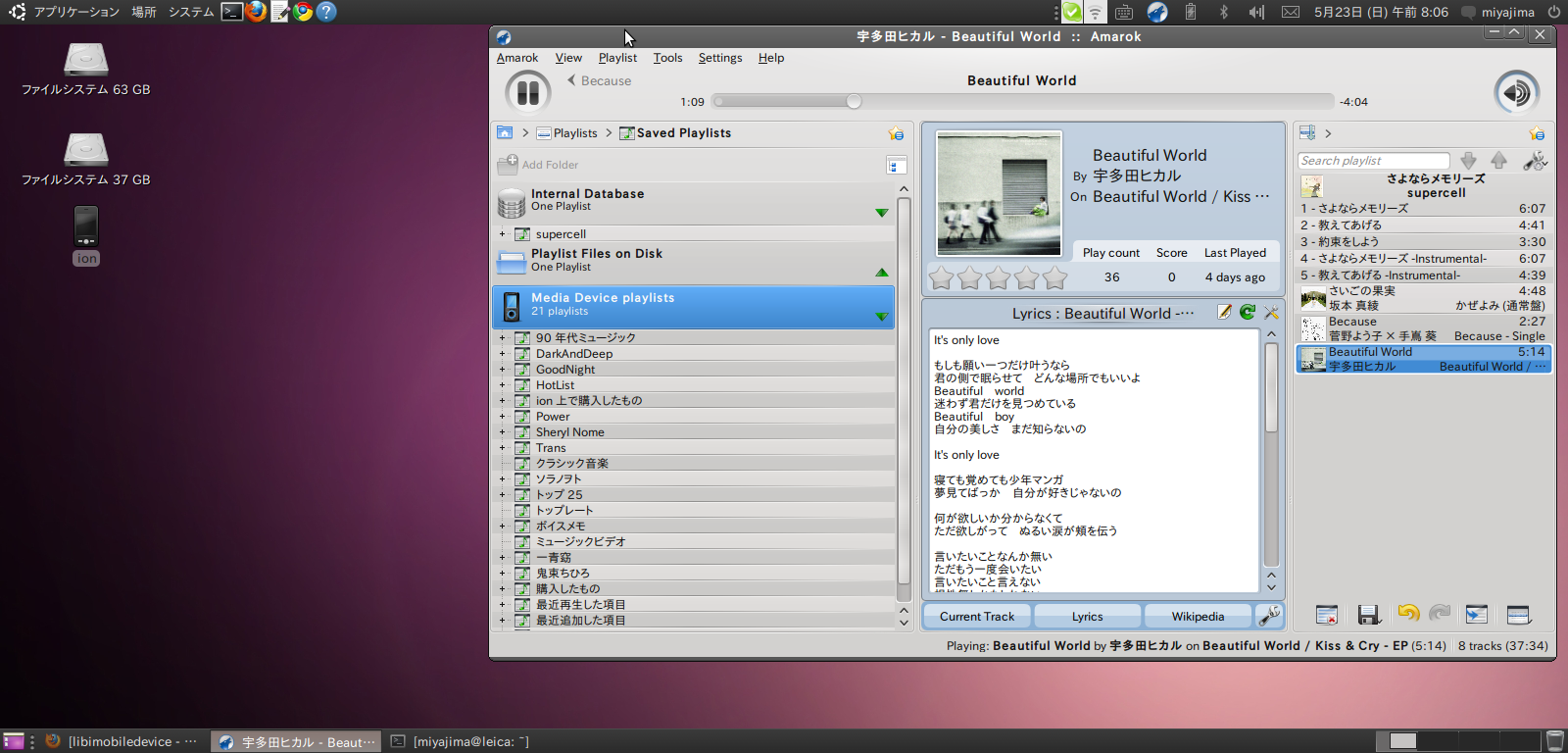Image resolution: width=1568 pixels, height=753 pixels.
Task: Open the Playlist menu
Action: (617, 58)
